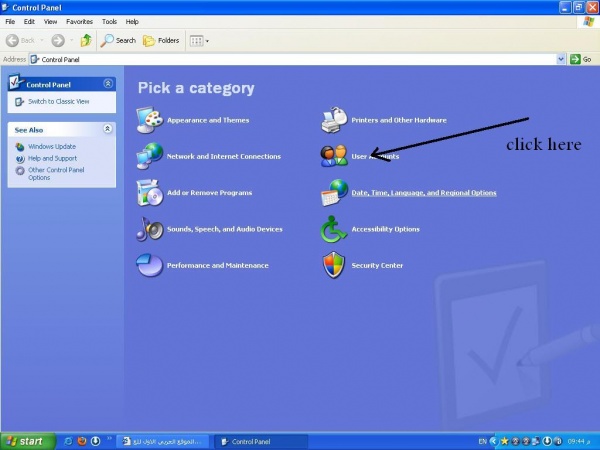Open the Tools menu
Viewport: 600px width, 450px height.
click(109, 22)
